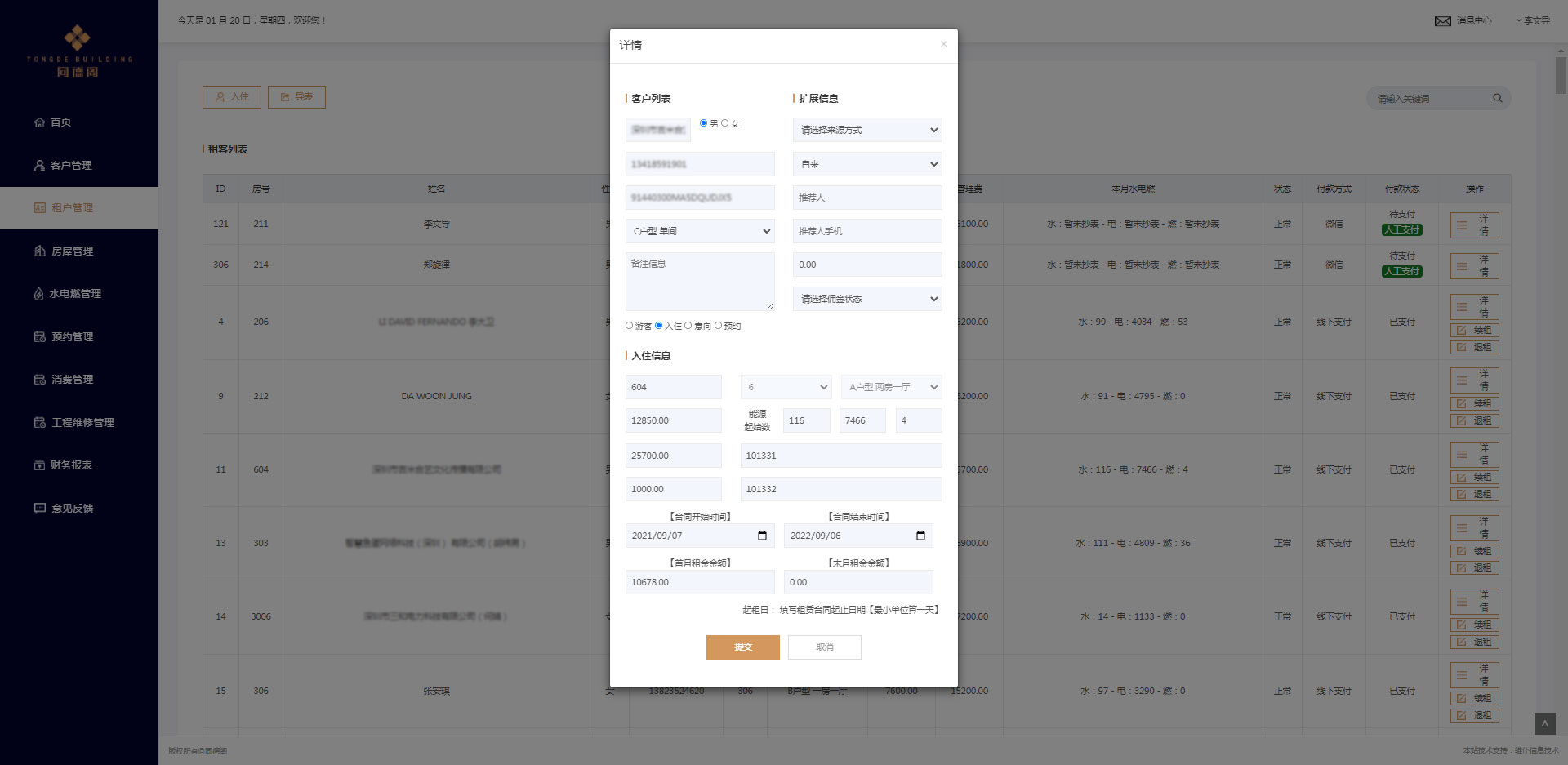Image resolution: width=1568 pixels, height=765 pixels.
Task: Choose the 预约 radio option
Action: 718,326
